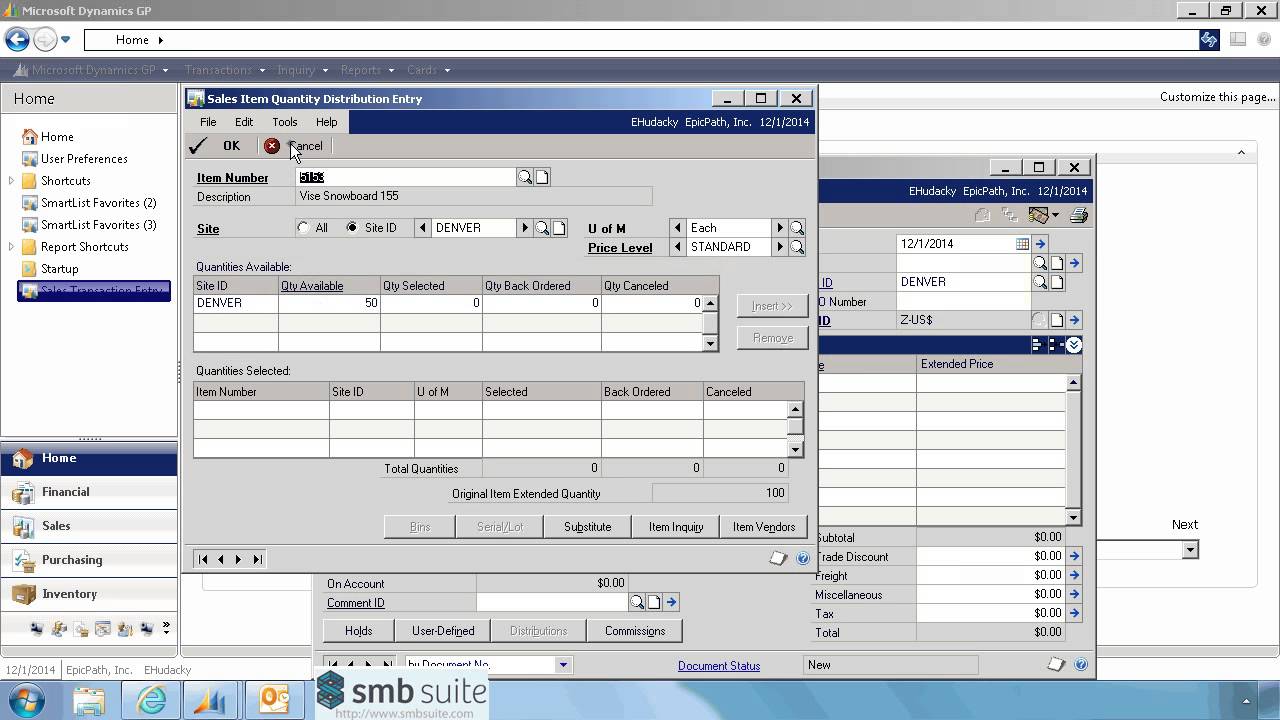Open Price Level lookup magnifier
The image size is (1280, 720).
pyautogui.click(x=797, y=247)
